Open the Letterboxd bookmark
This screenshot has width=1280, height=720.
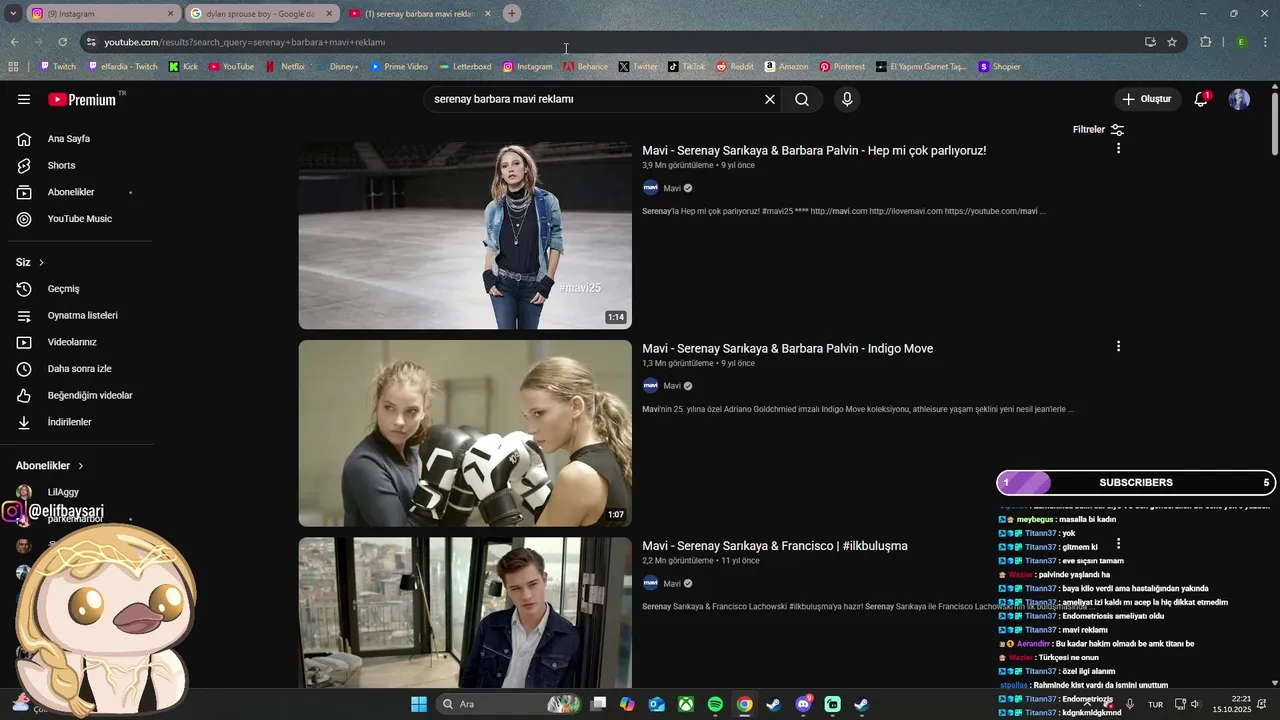(465, 67)
